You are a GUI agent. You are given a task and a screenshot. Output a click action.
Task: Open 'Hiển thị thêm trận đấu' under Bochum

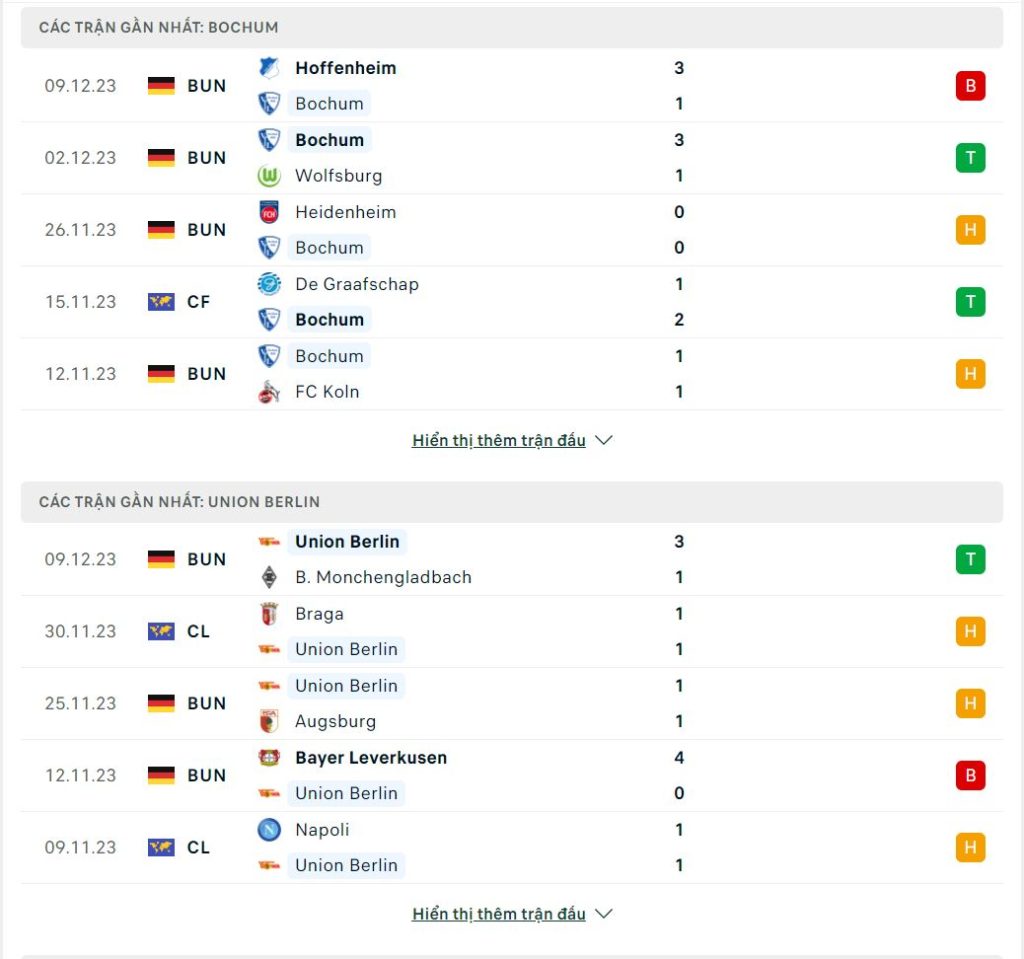[499, 440]
